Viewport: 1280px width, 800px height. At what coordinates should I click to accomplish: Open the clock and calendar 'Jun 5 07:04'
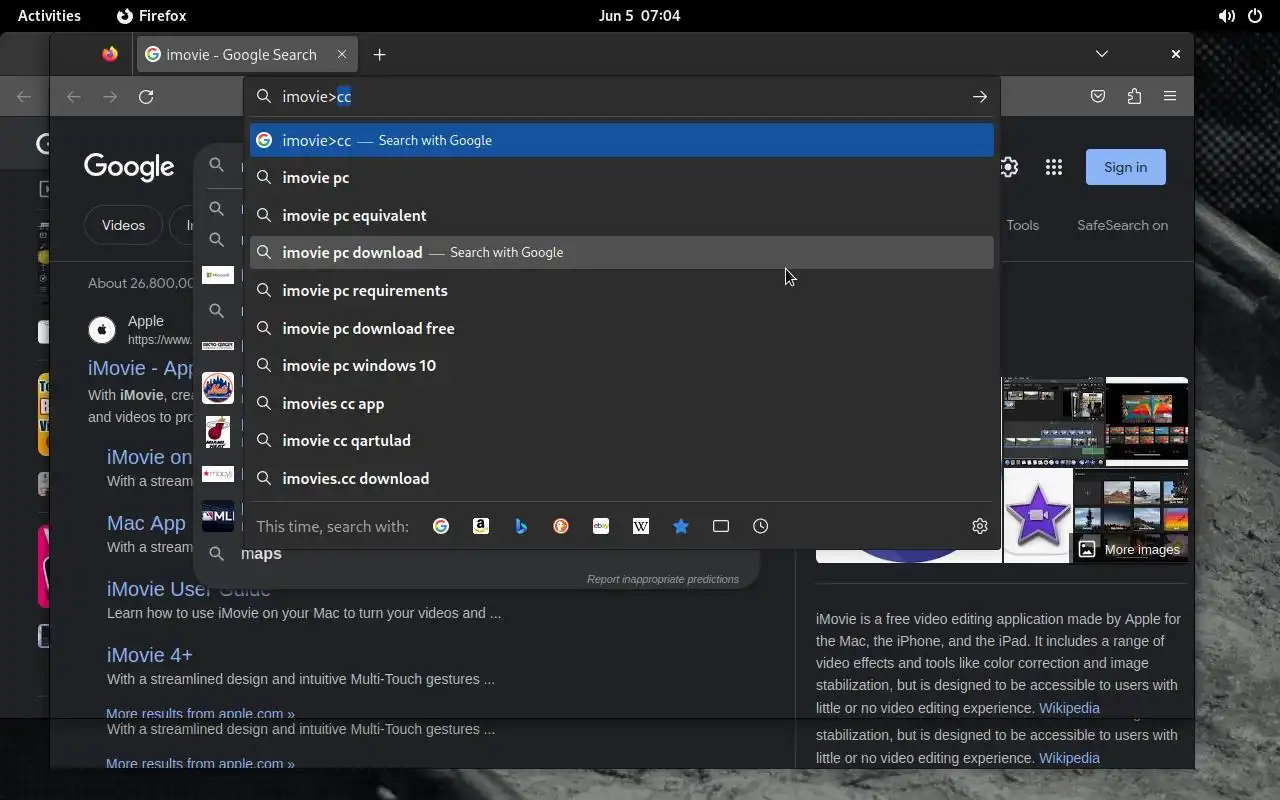639,16
